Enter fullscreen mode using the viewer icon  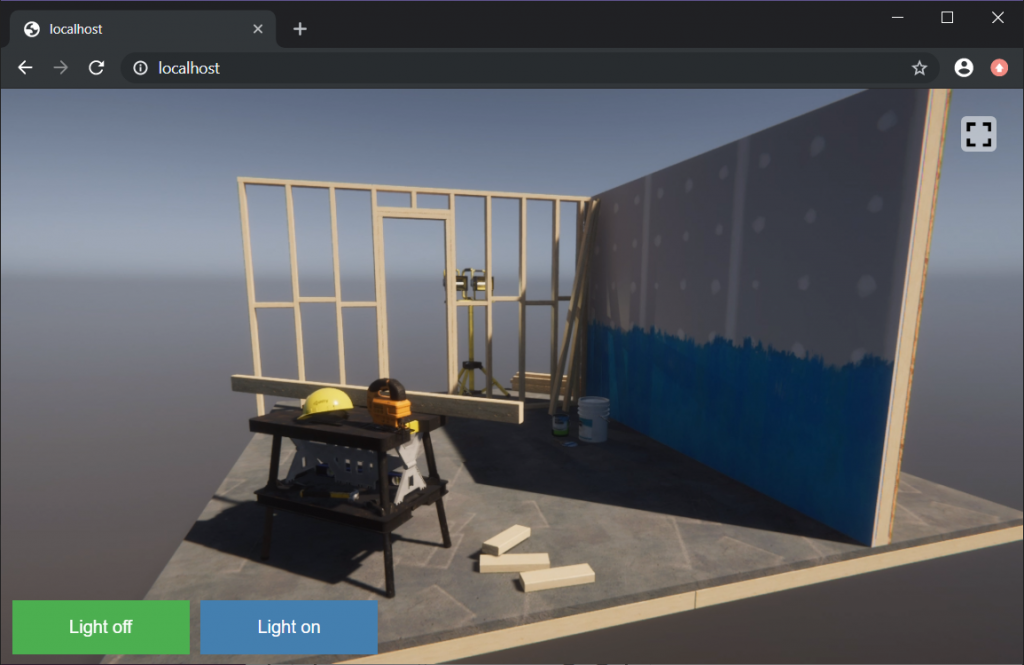coord(978,134)
